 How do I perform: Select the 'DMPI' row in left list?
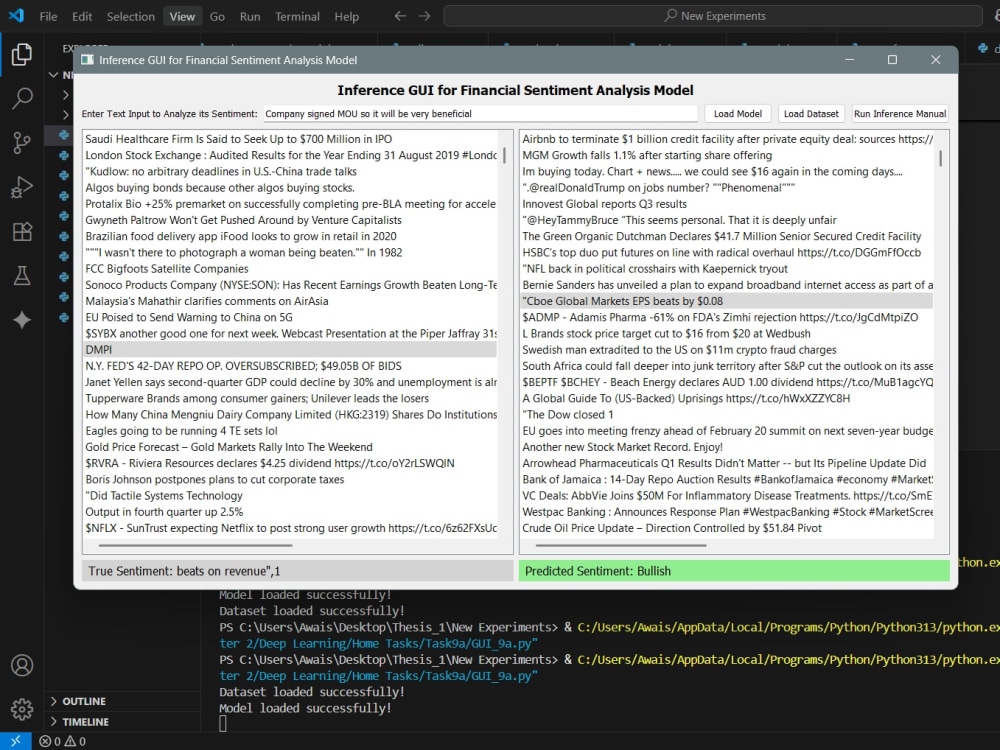(x=290, y=349)
